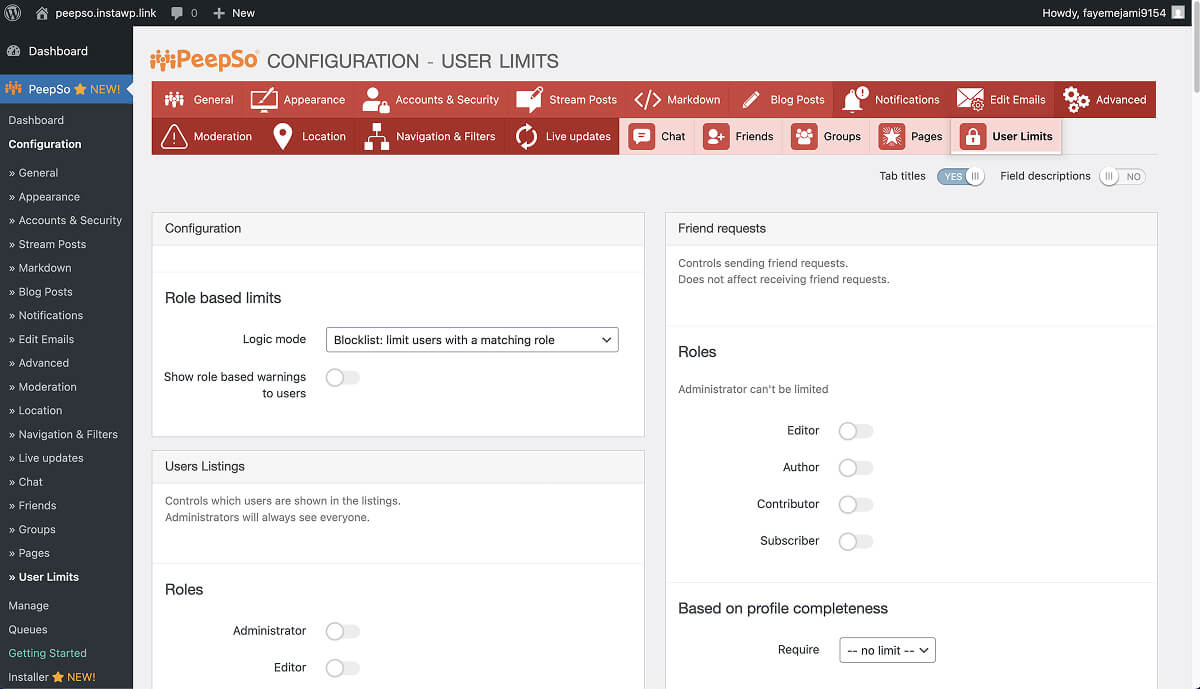Click the General people icon
Viewport: 1200px width, 689px height.
point(175,99)
